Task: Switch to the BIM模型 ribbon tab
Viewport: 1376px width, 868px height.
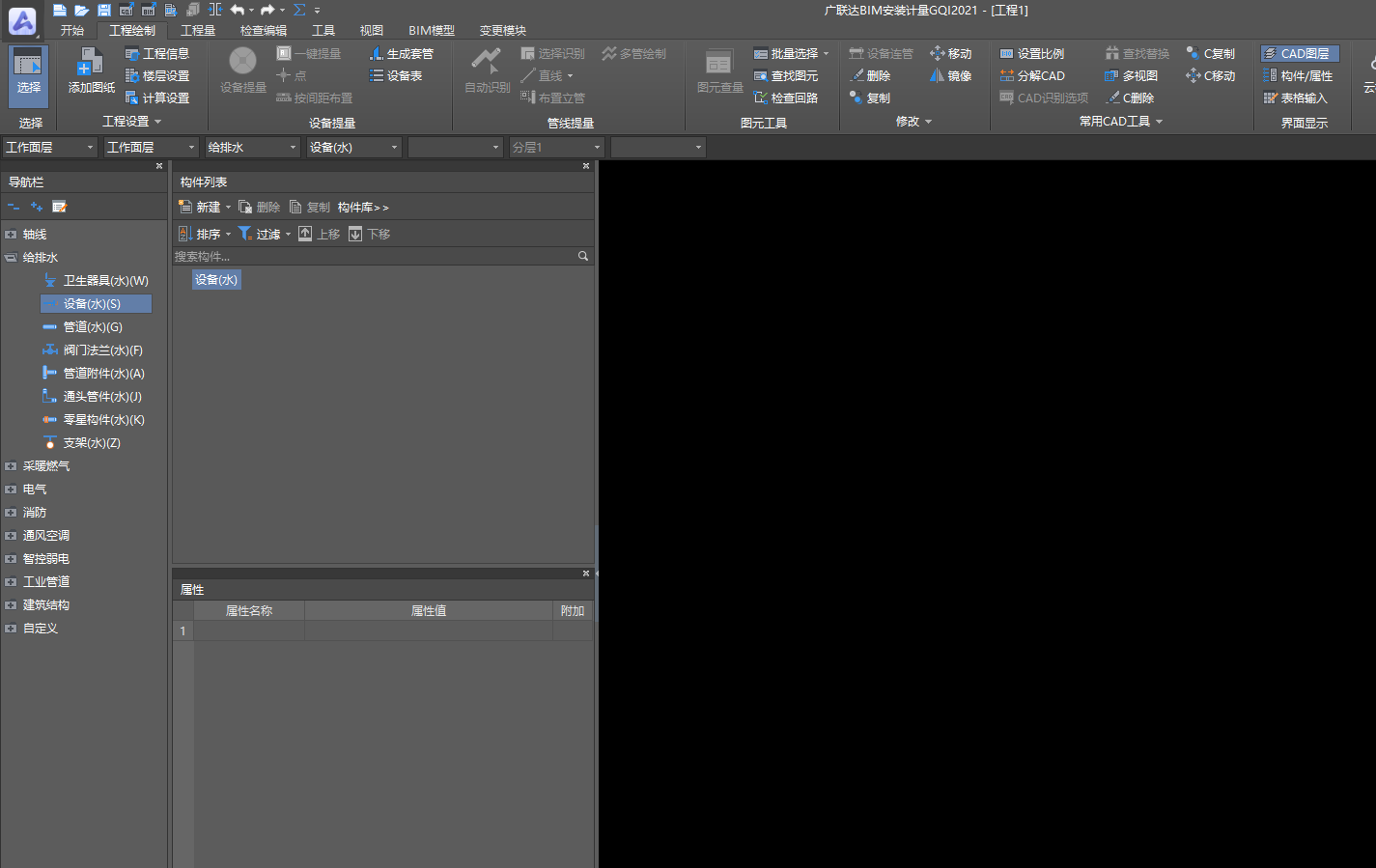Action: [x=432, y=31]
